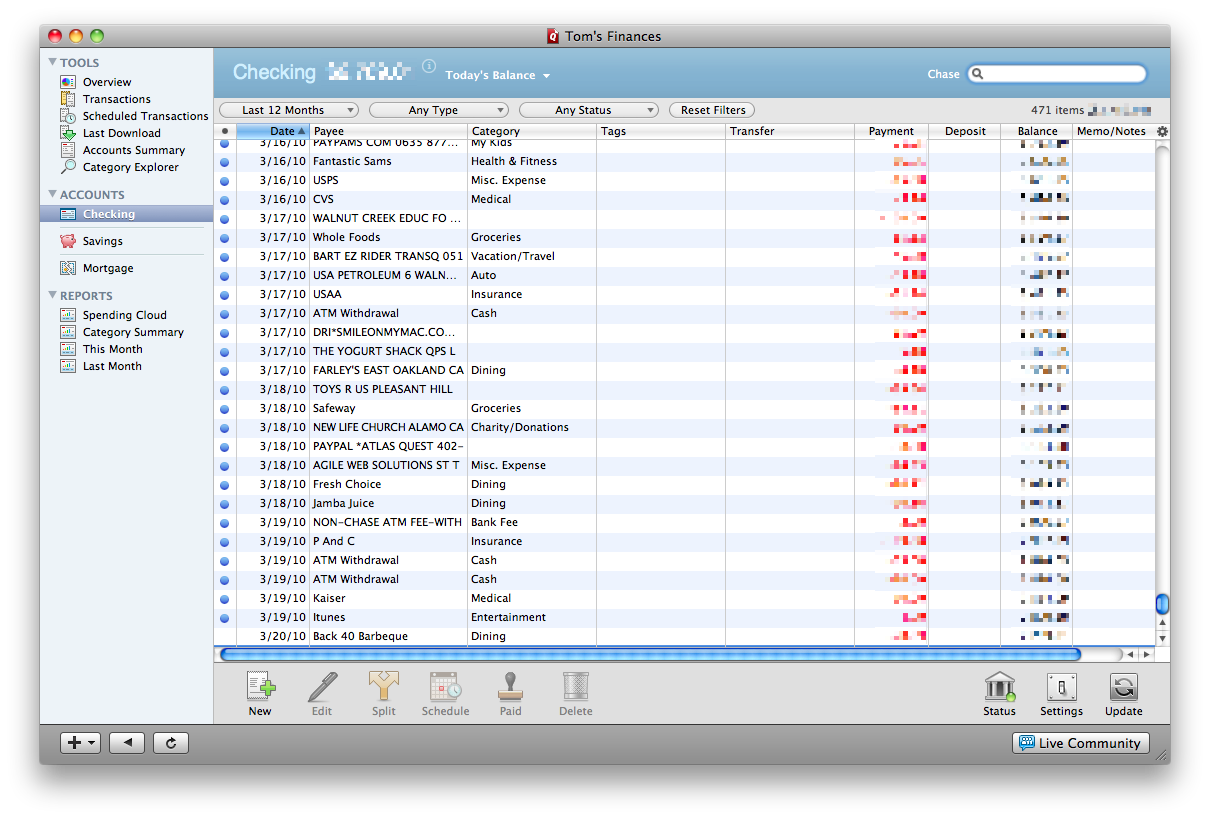Toggle status dot for USAA row
The height and width of the screenshot is (819, 1210).
click(x=224, y=295)
